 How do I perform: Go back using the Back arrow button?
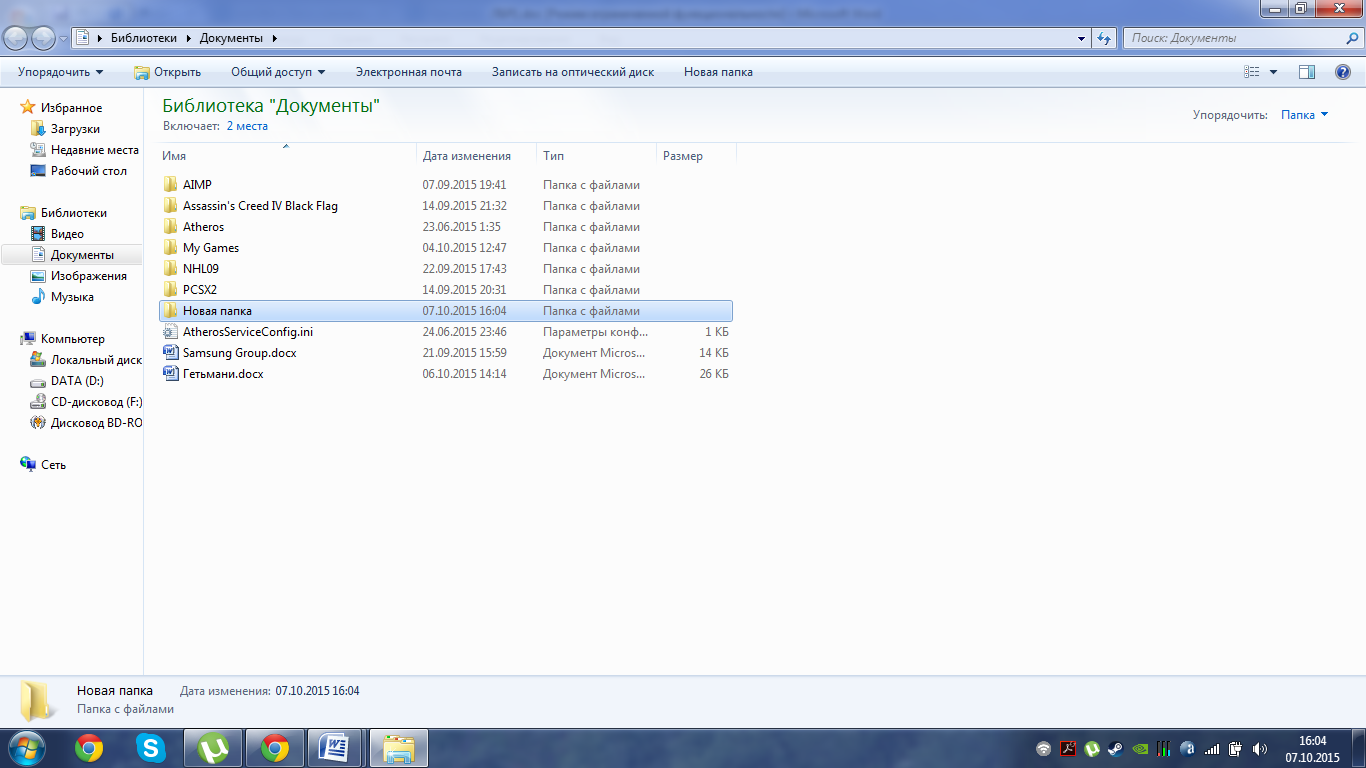(16, 38)
